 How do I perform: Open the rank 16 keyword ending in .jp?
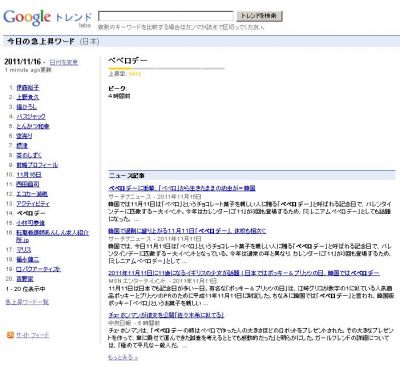click(x=52, y=236)
